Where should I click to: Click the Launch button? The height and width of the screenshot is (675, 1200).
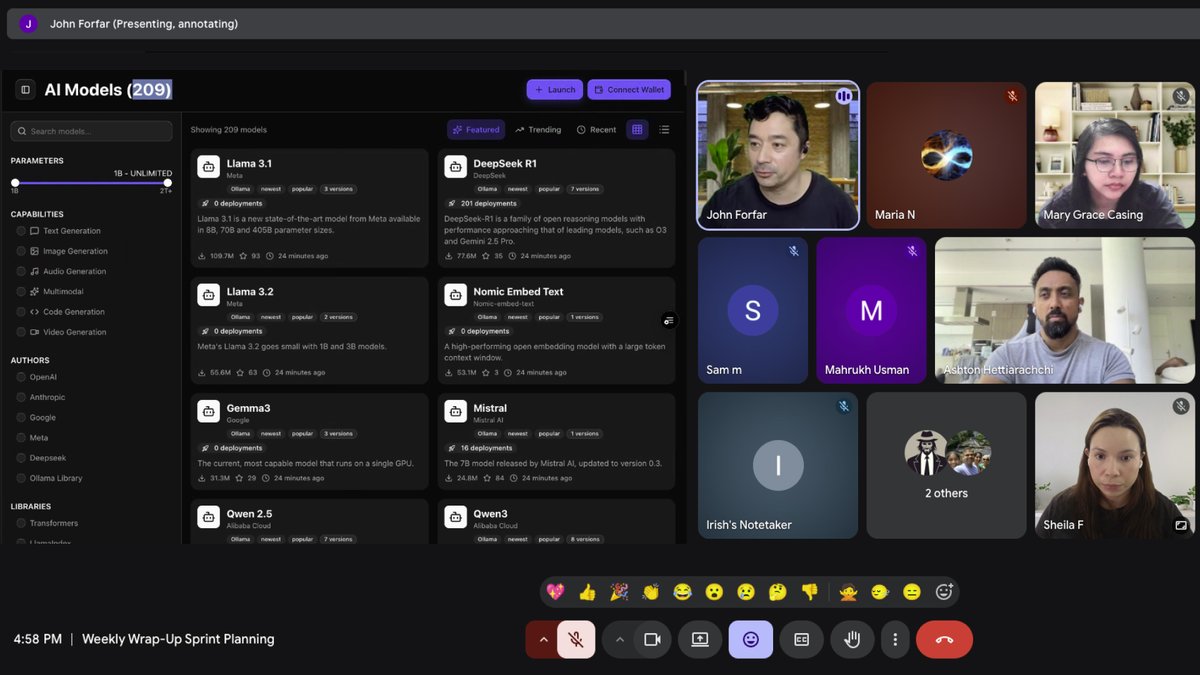(x=555, y=89)
